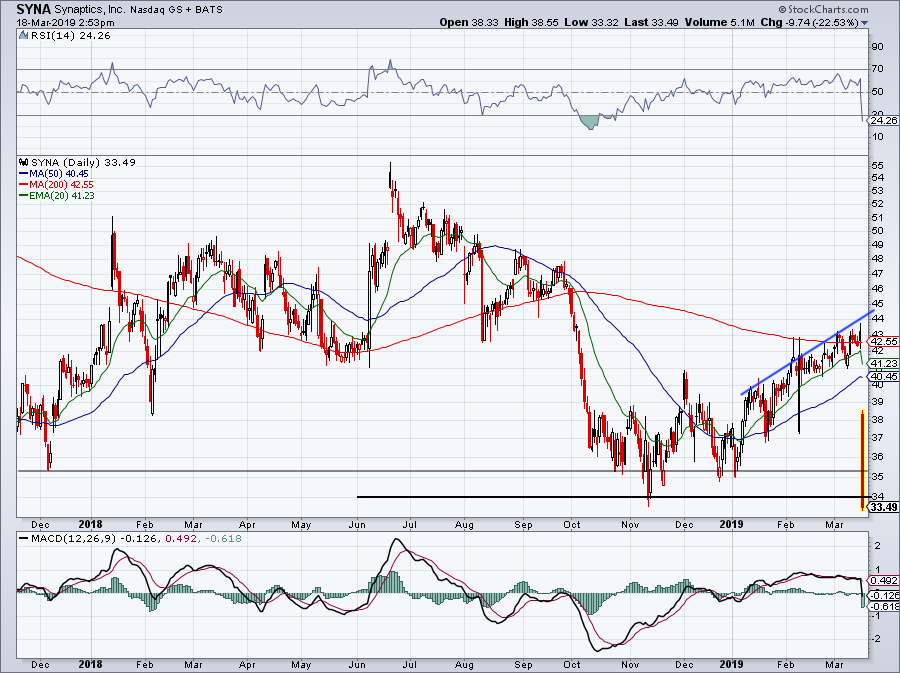Click the SYNA ticker symbol in the header
The image size is (900, 673).
coord(33,9)
